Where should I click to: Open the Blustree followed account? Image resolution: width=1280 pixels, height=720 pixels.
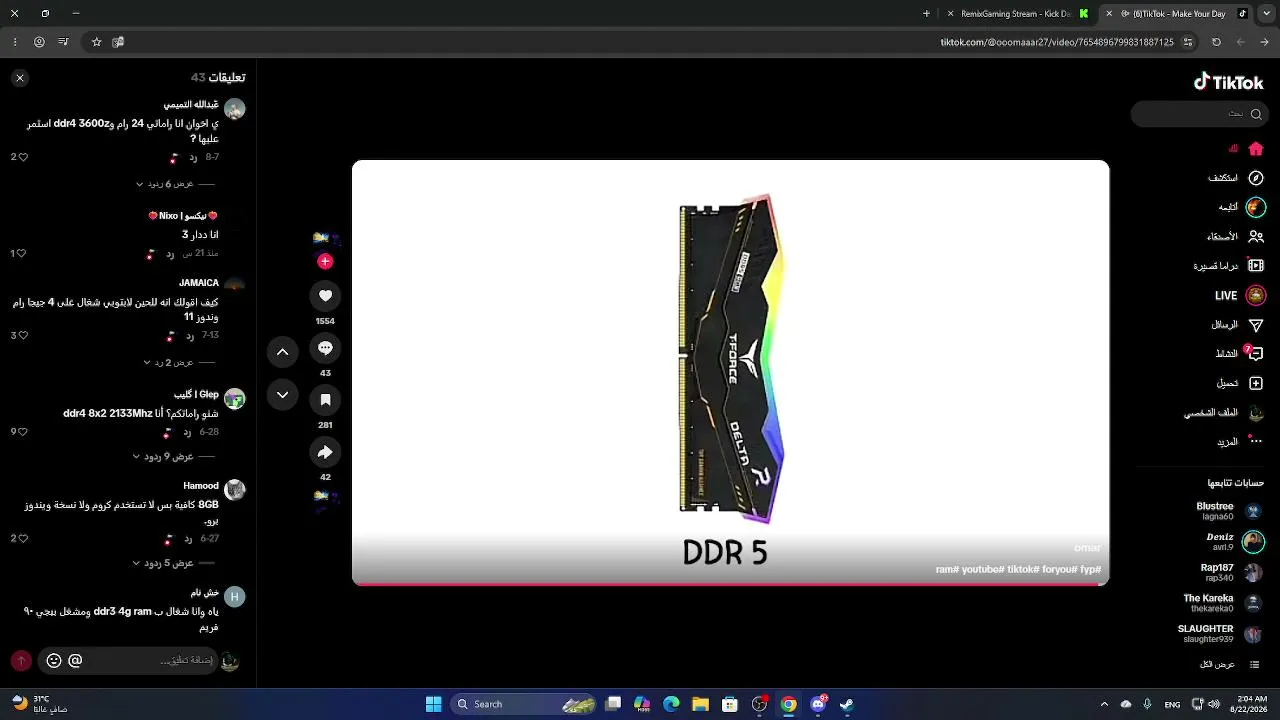[x=1229, y=511]
